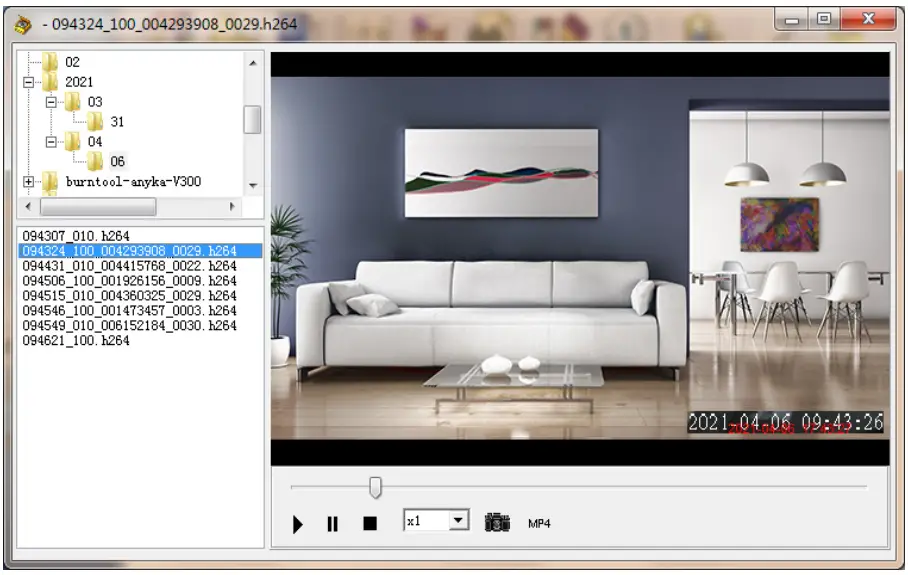Pause the video playback

(x=332, y=524)
